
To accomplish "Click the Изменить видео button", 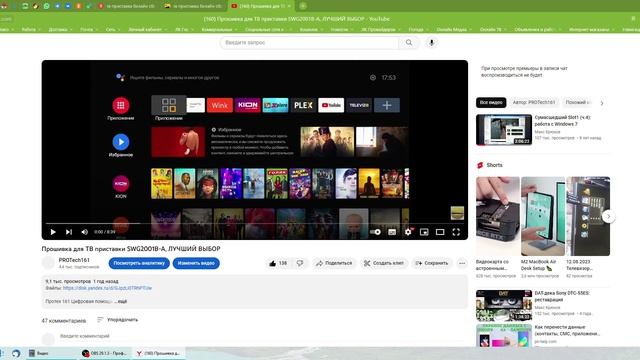I will point(196,263).
